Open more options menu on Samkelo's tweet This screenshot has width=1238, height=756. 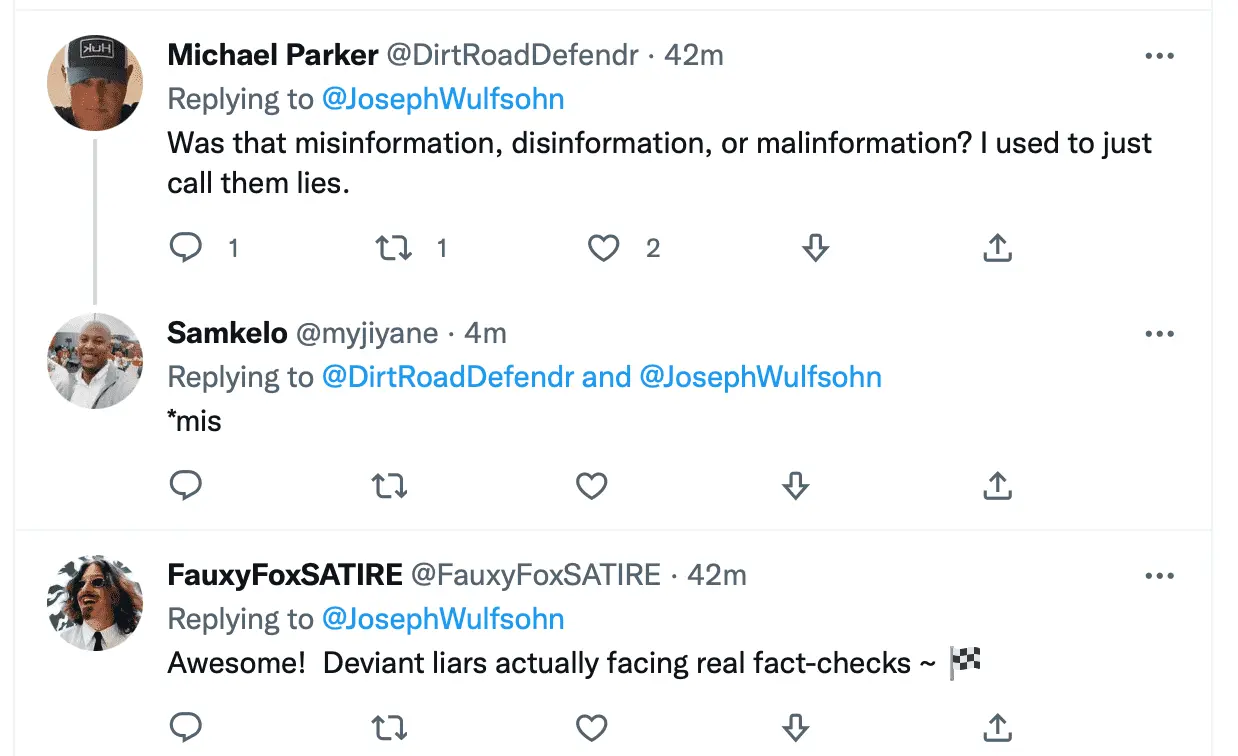pyautogui.click(x=1159, y=333)
